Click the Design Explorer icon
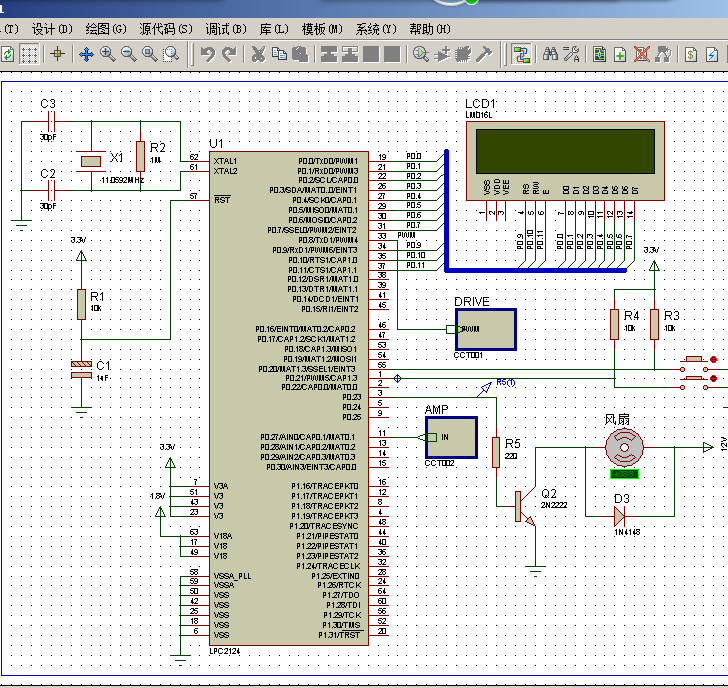 [x=599, y=54]
